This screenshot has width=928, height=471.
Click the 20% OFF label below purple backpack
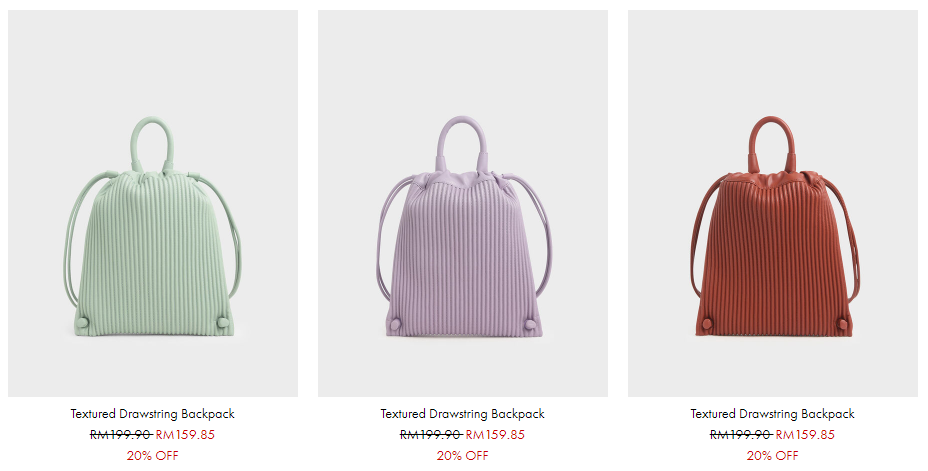tap(463, 456)
